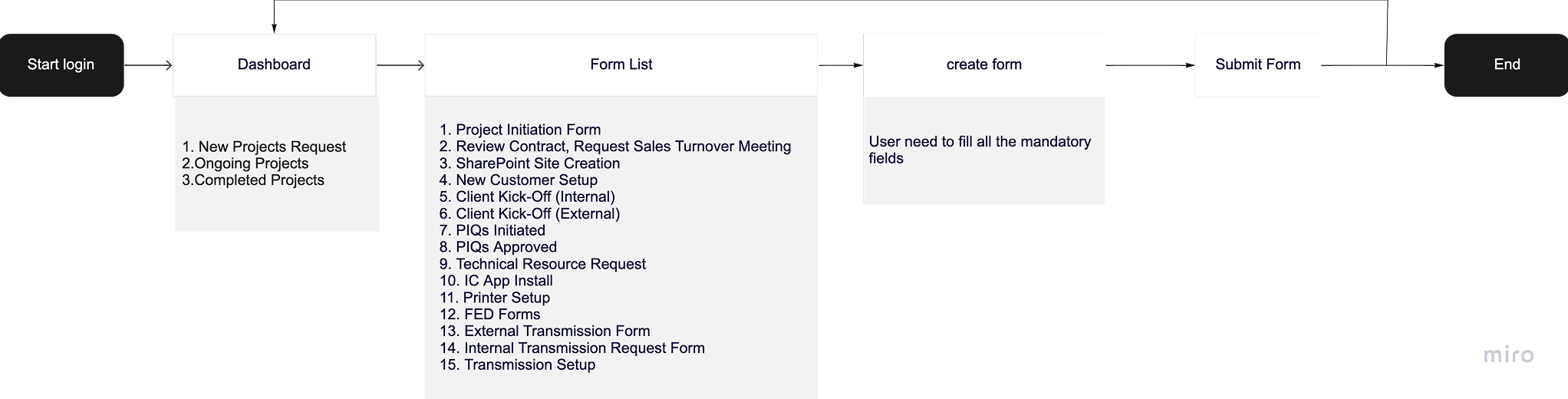Click the PIQs Approved line

pos(498,247)
